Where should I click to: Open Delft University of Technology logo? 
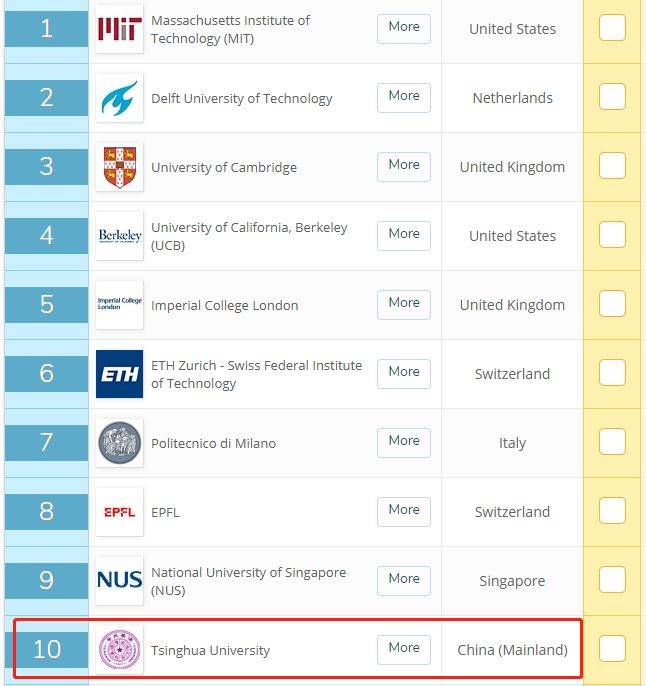119,98
